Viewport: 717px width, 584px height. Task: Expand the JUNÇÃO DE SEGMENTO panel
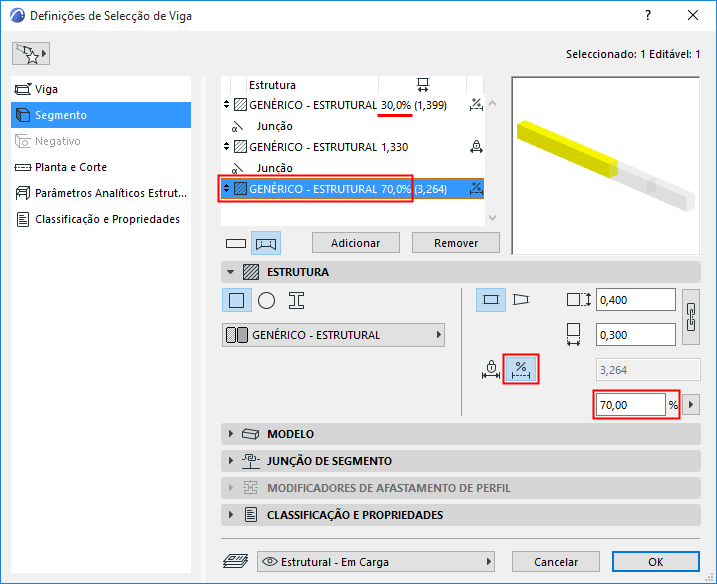point(230,461)
